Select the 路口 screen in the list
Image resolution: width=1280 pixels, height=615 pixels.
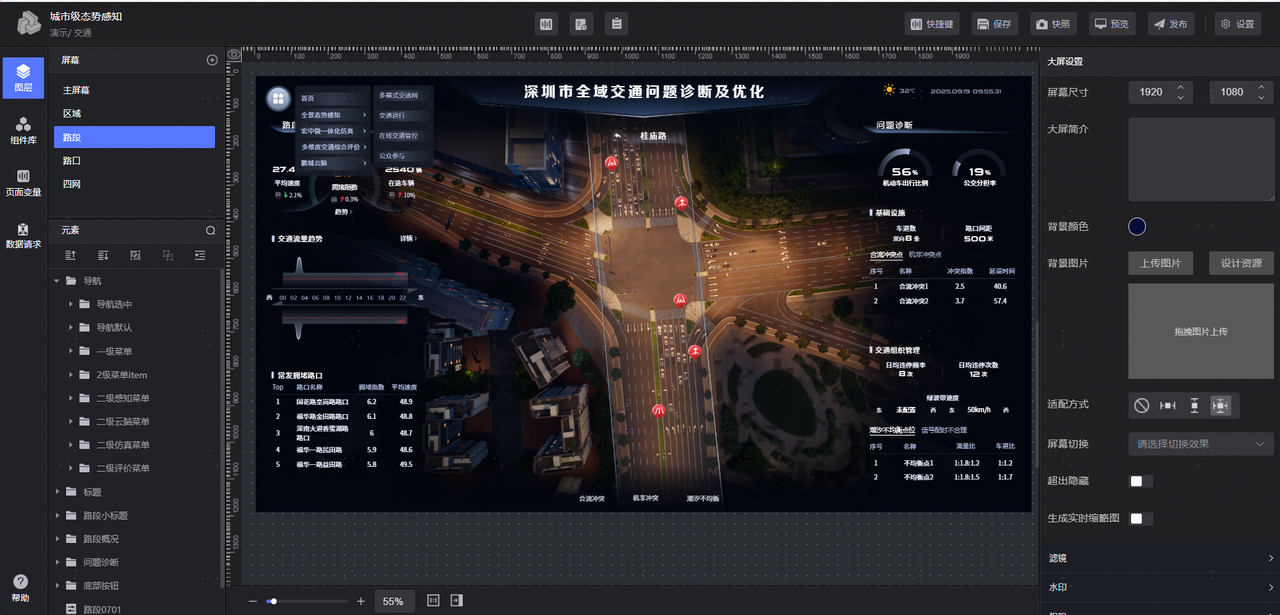[x=72, y=160]
